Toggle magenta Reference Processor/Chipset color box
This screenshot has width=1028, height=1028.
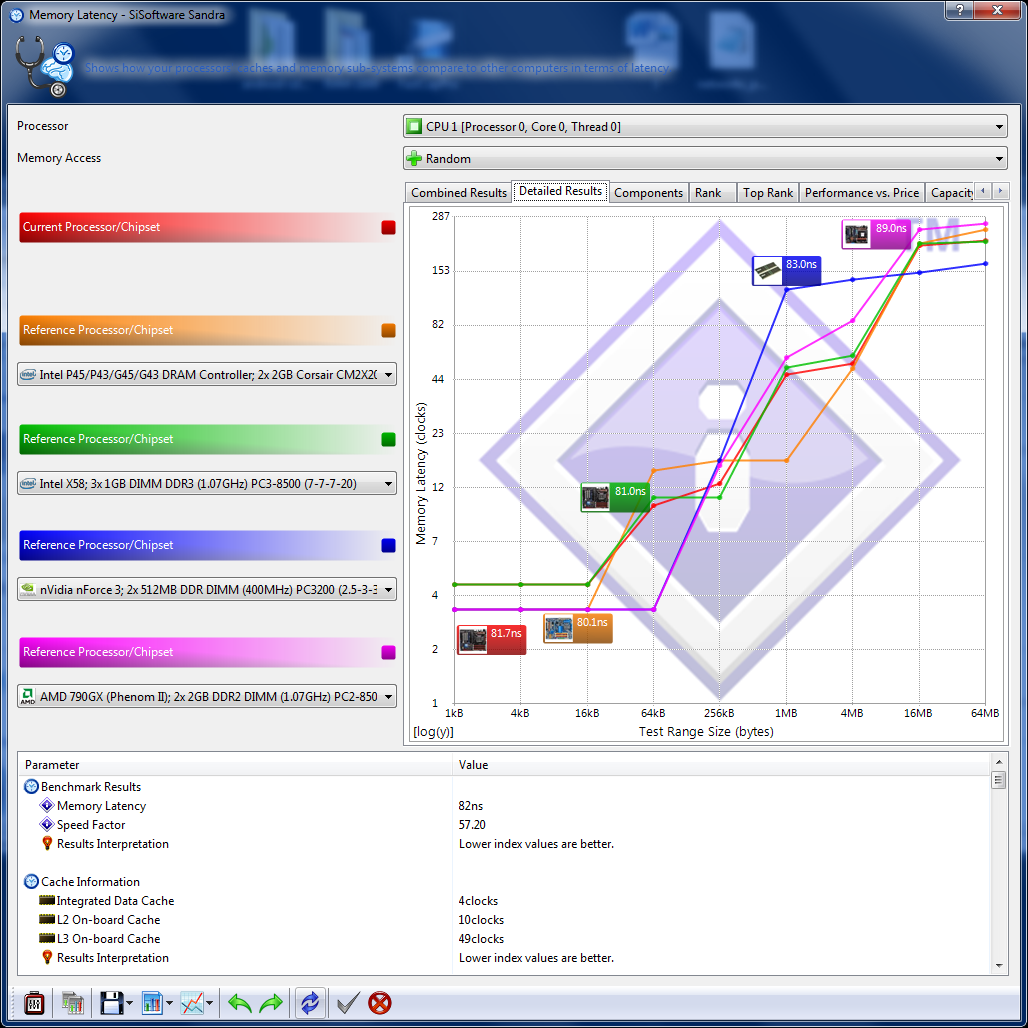pyautogui.click(x=389, y=652)
